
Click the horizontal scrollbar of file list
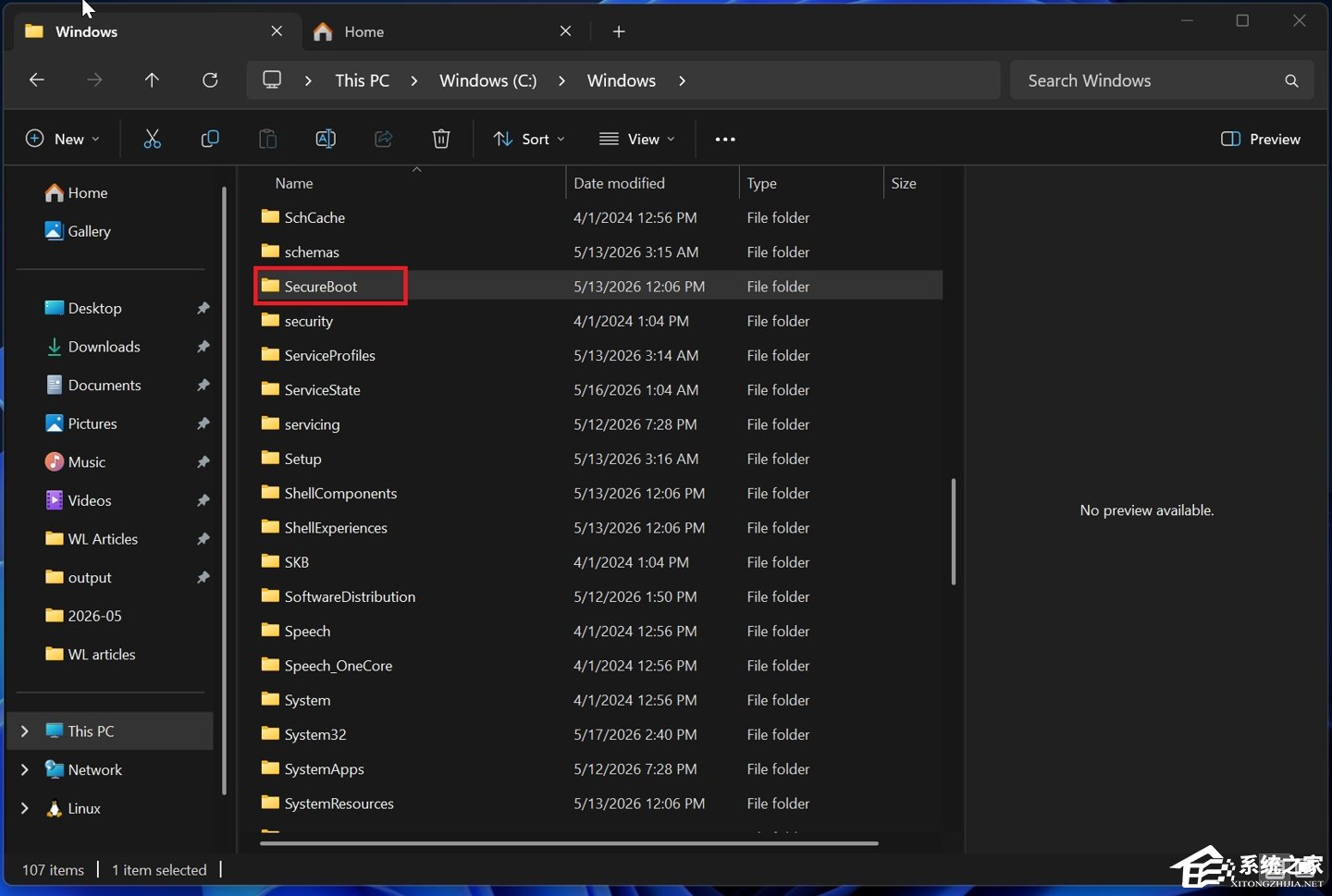coord(569,843)
